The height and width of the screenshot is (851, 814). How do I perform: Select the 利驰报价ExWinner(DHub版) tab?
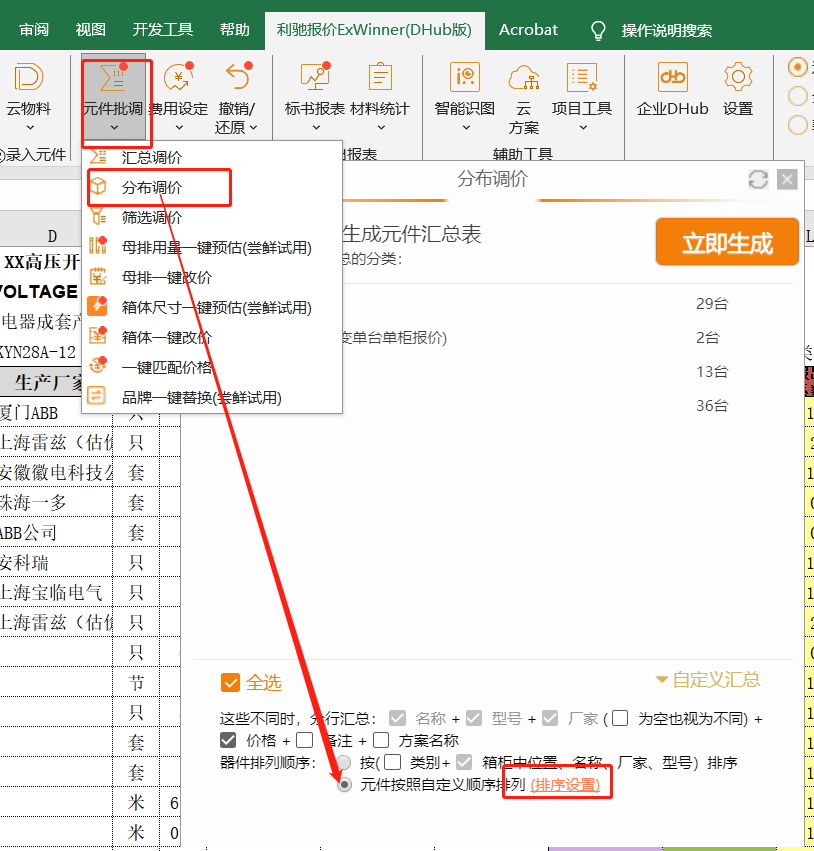click(x=374, y=30)
